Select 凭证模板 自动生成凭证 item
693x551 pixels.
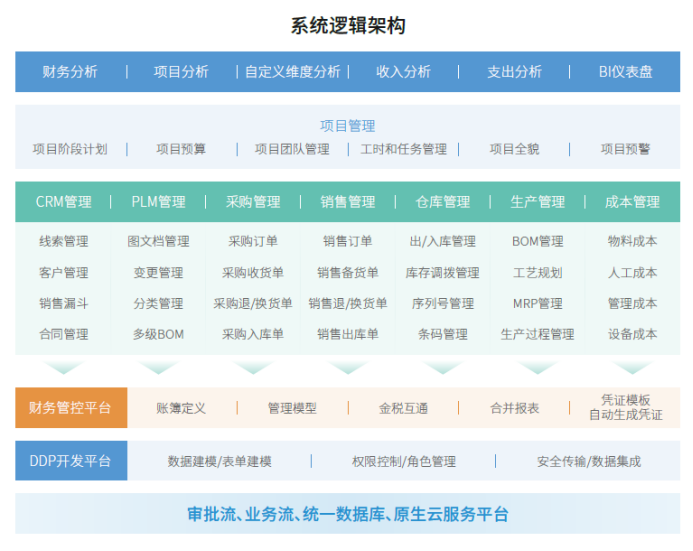[625, 407]
